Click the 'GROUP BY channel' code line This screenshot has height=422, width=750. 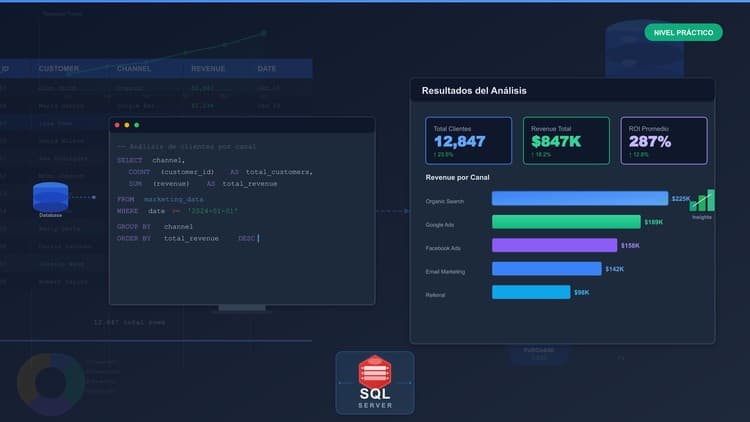(155, 226)
